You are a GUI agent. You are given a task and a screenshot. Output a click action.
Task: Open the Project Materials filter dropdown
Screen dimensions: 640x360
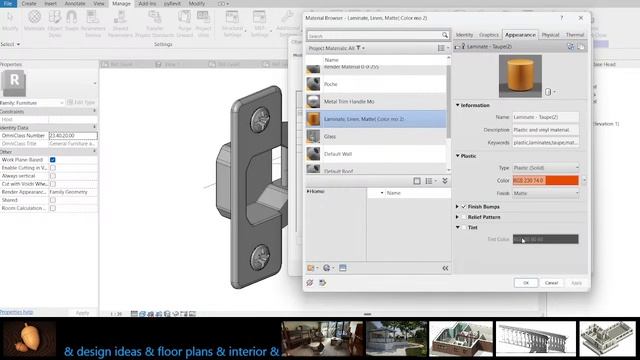point(336,48)
